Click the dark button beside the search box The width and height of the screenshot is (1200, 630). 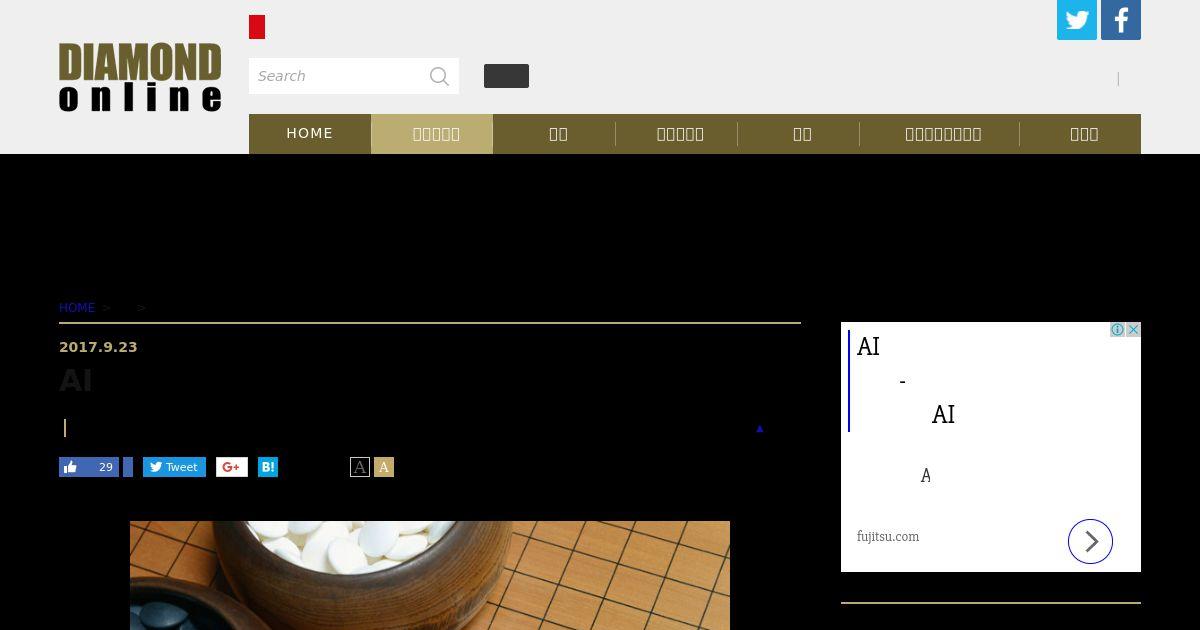506,76
